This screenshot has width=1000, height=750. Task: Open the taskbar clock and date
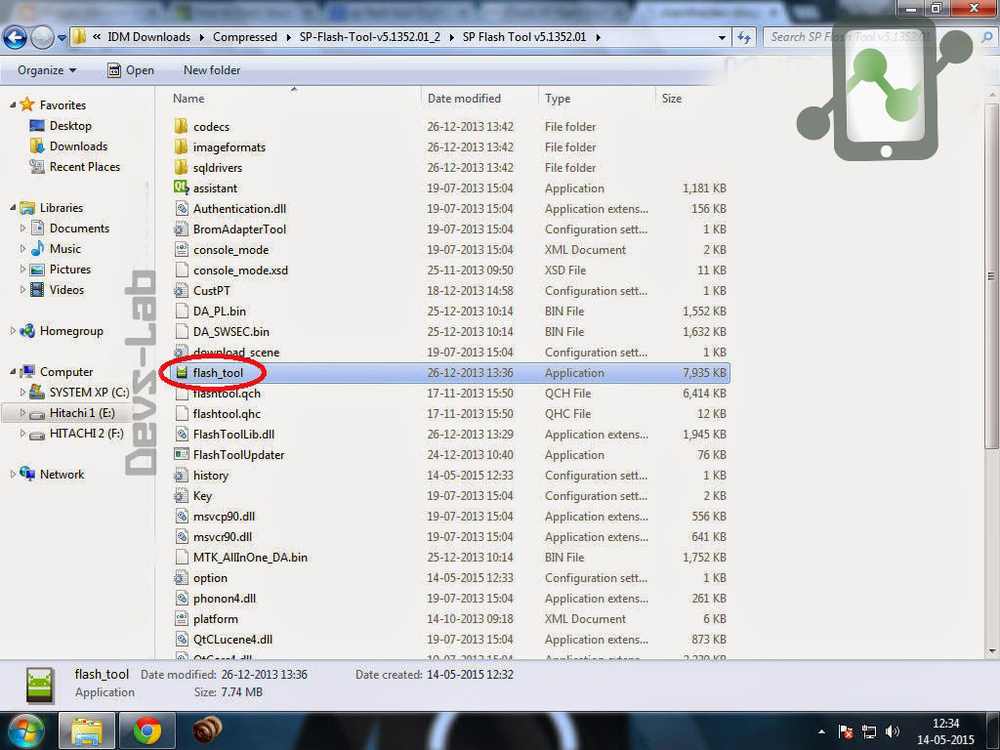click(x=946, y=732)
